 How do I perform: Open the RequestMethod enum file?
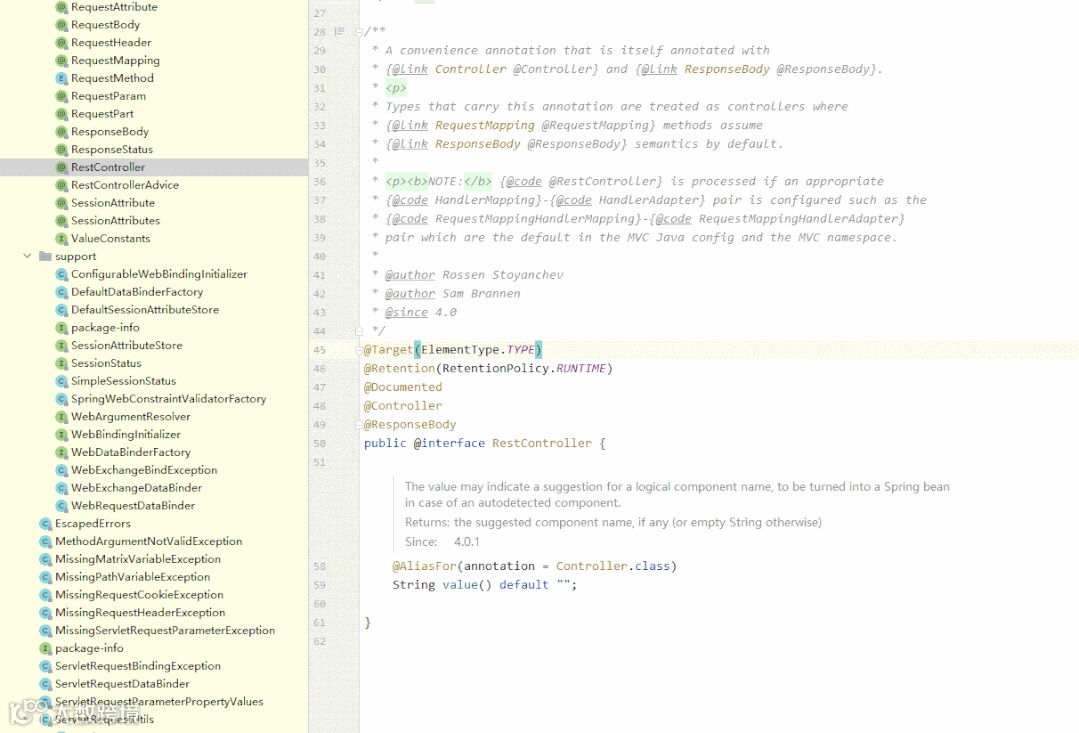112,78
